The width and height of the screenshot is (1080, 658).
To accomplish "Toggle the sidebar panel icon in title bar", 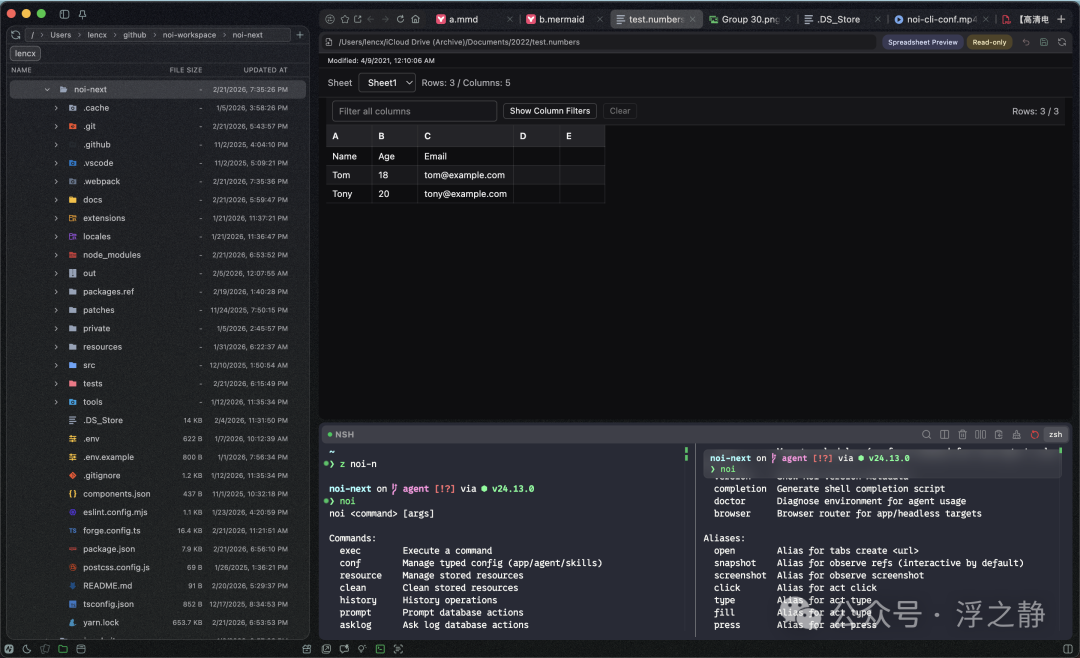I will [x=64, y=14].
